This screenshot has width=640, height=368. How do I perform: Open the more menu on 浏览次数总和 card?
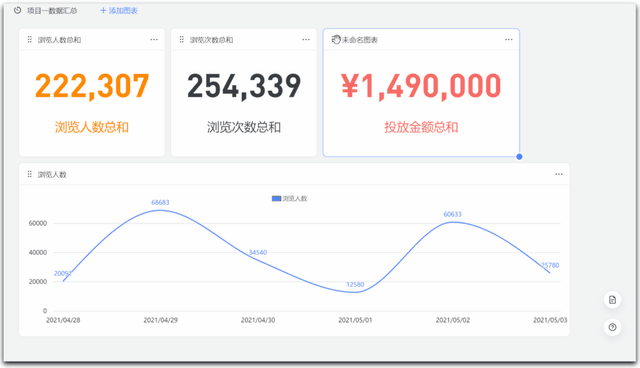[306, 40]
